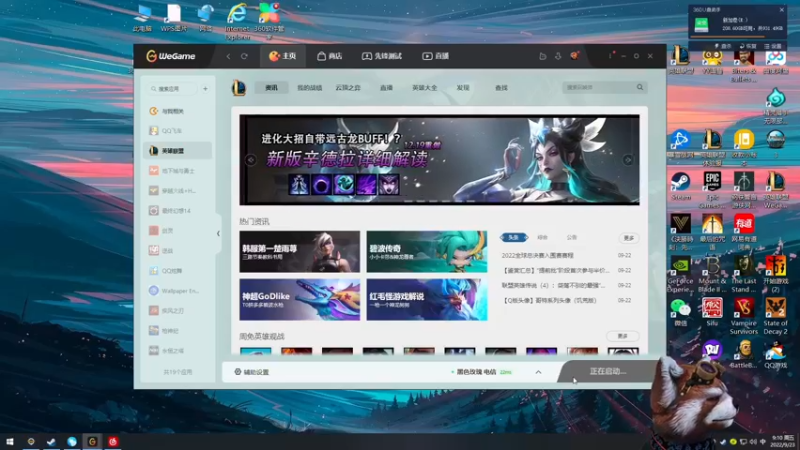Switch to the 资讯 news tab

point(271,88)
